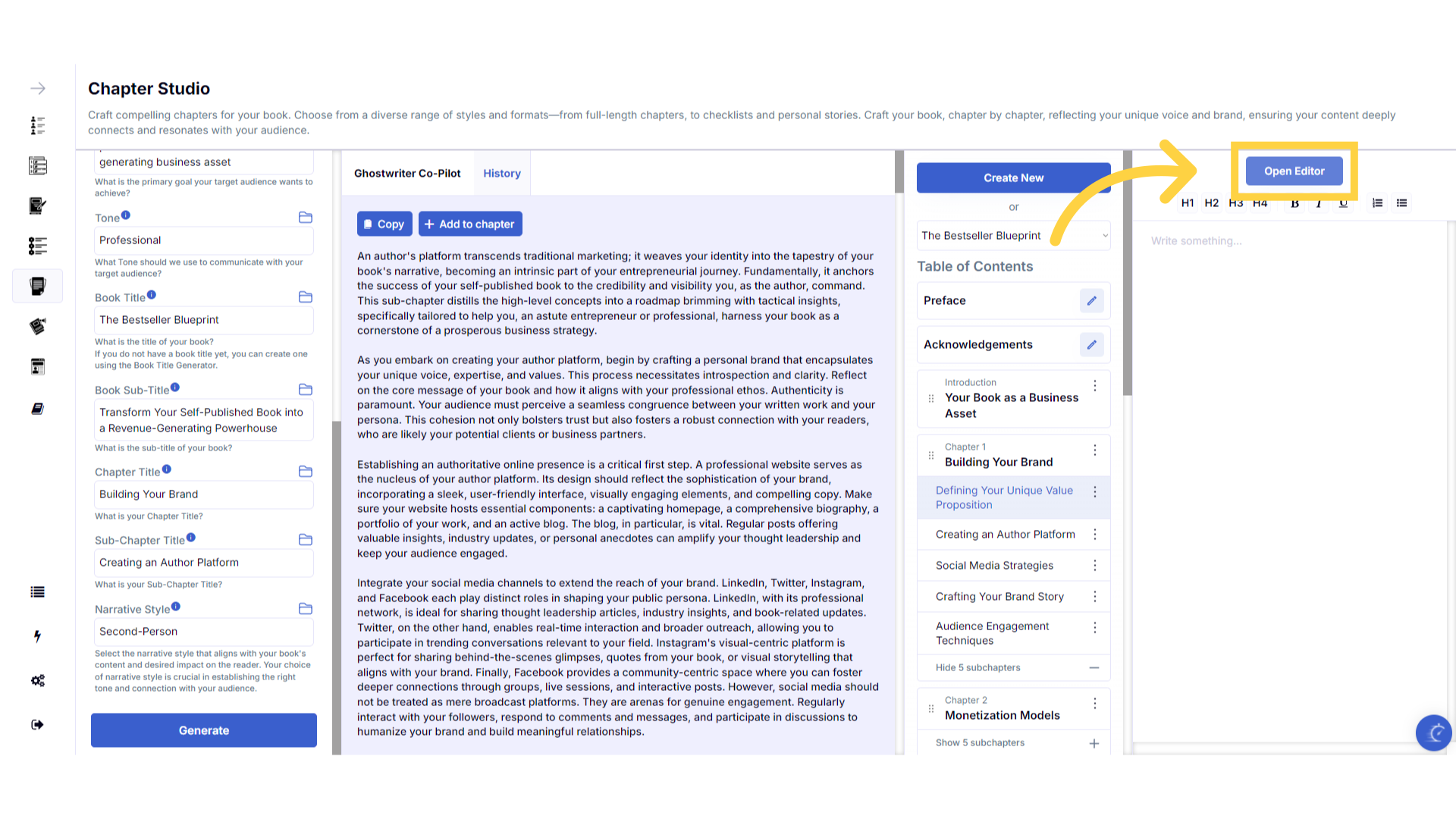Select the Ghostwriter Co-Pilot tab

[x=407, y=174]
